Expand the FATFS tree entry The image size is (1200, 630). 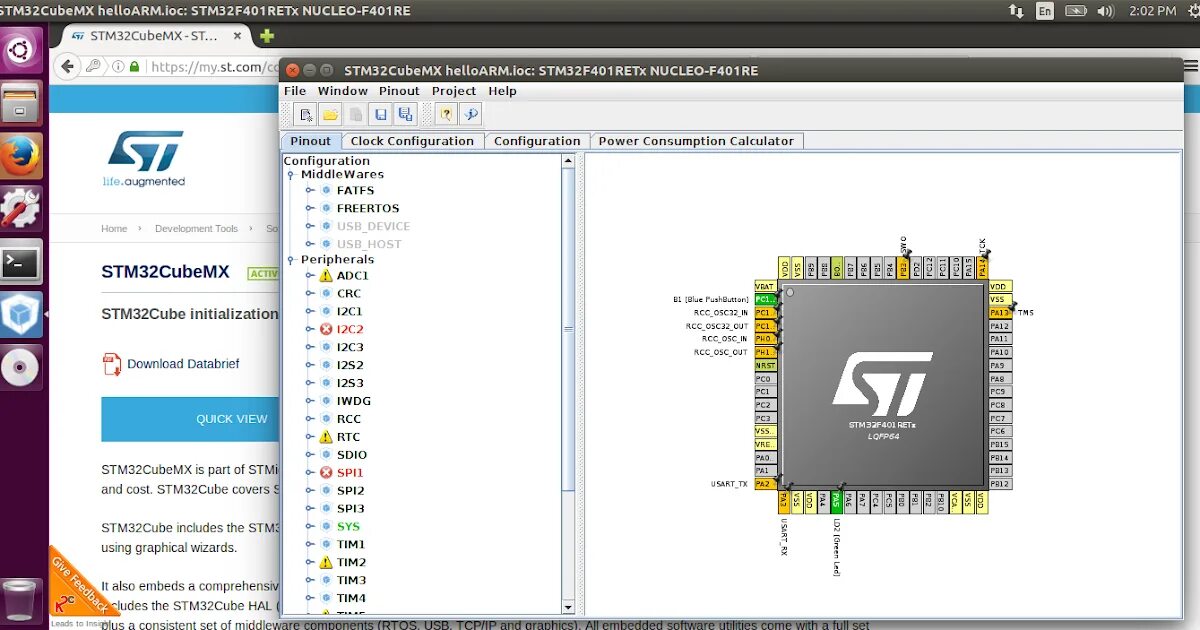point(310,190)
